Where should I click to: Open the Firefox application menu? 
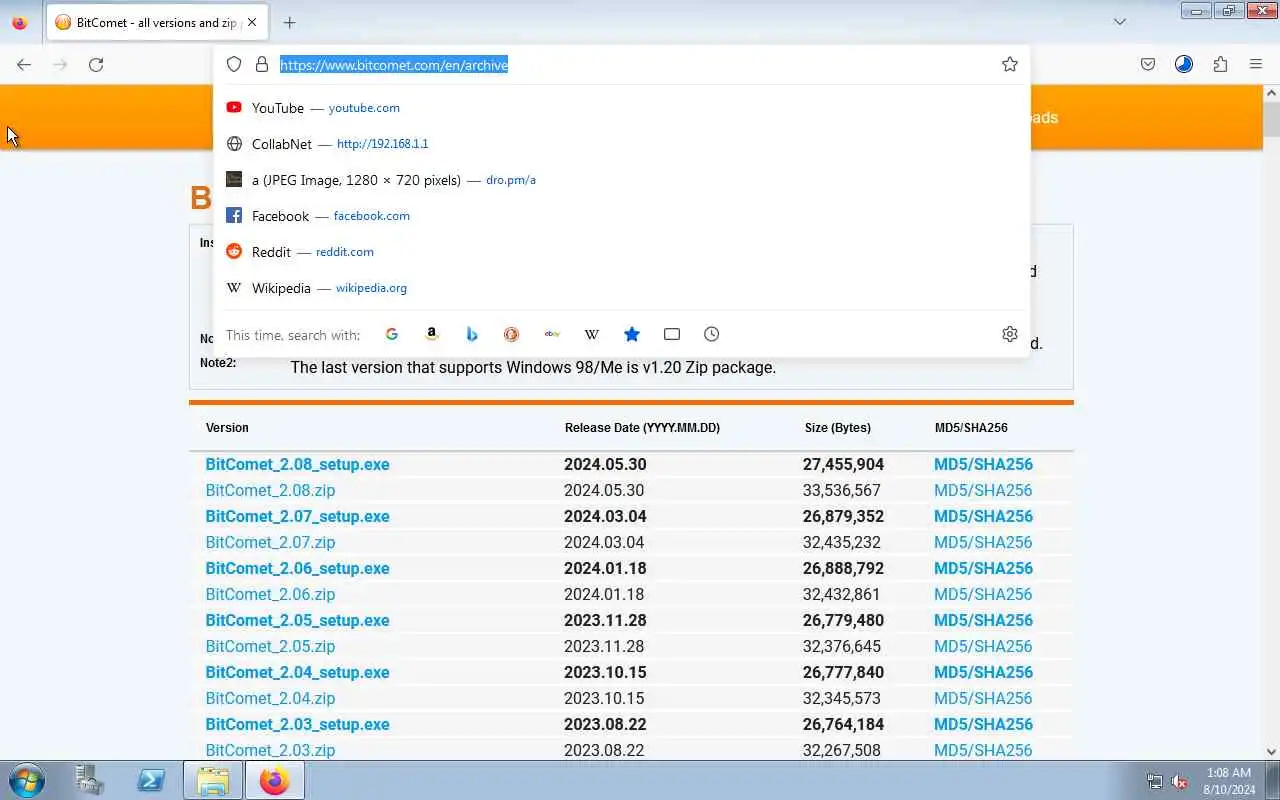point(1256,64)
